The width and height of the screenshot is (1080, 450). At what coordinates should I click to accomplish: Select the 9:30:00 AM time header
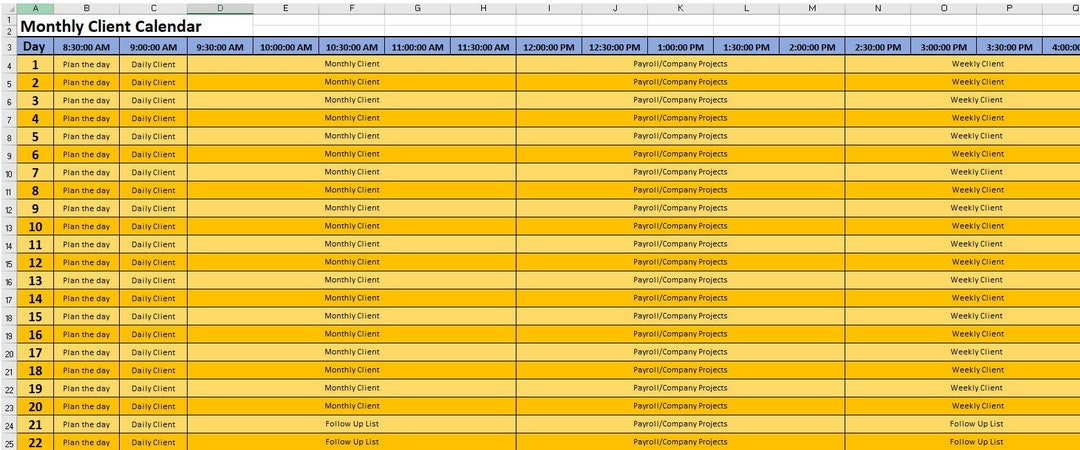(220, 47)
